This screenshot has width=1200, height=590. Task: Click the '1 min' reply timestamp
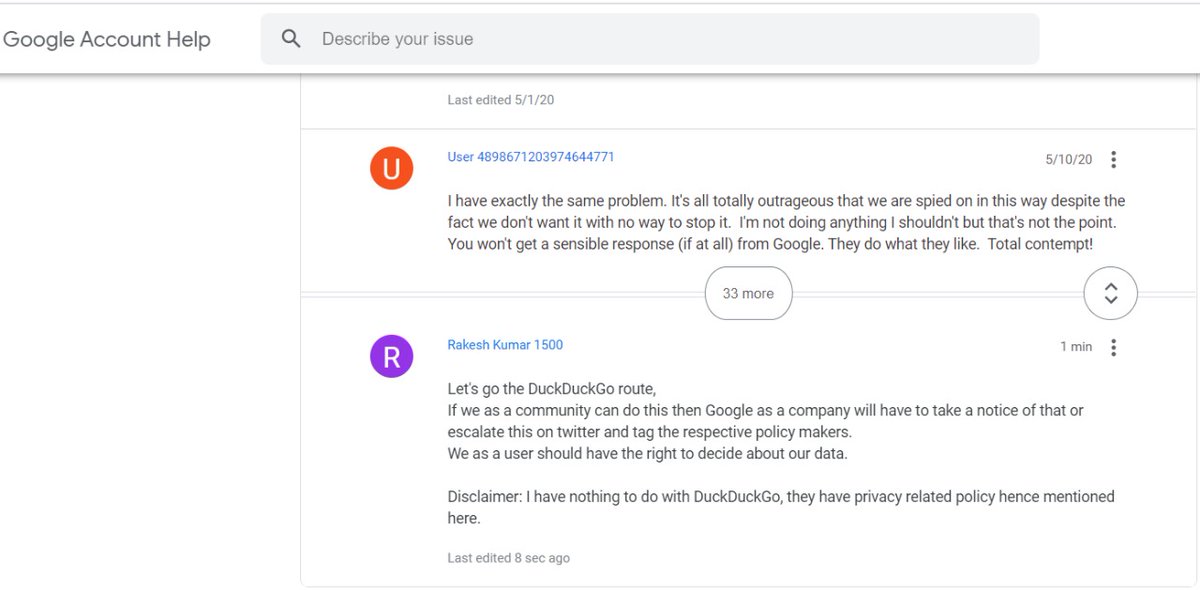1076,347
